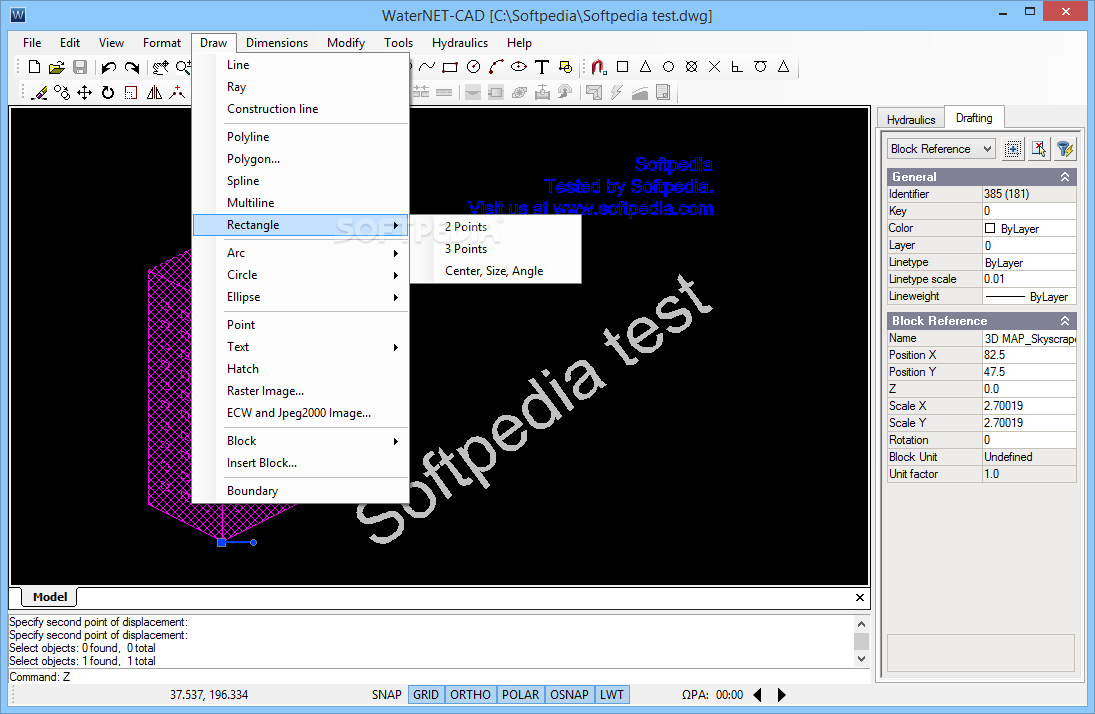
Task: Click the ByLayer color swatch value
Action: 990,228
